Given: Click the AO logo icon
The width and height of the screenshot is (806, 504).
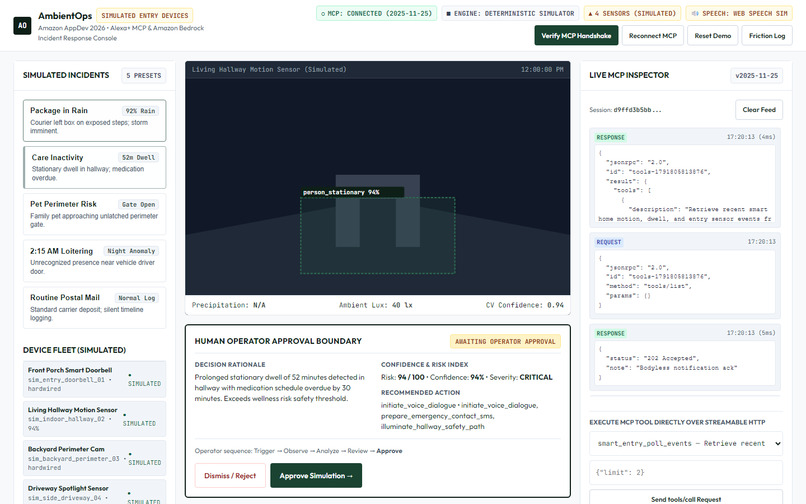Looking at the screenshot, I should (22, 26).
